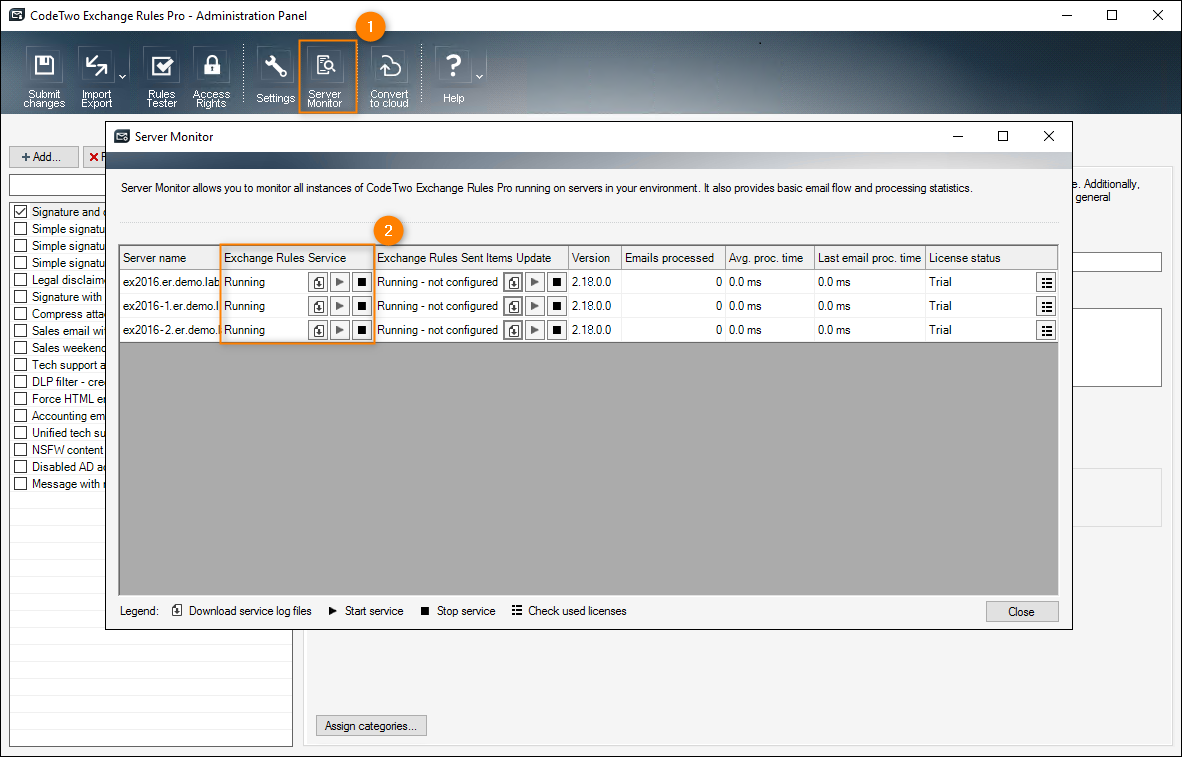Screen dimensions: 1182x757
Task: Open Access Rights toolbar icon
Action: (x=211, y=78)
